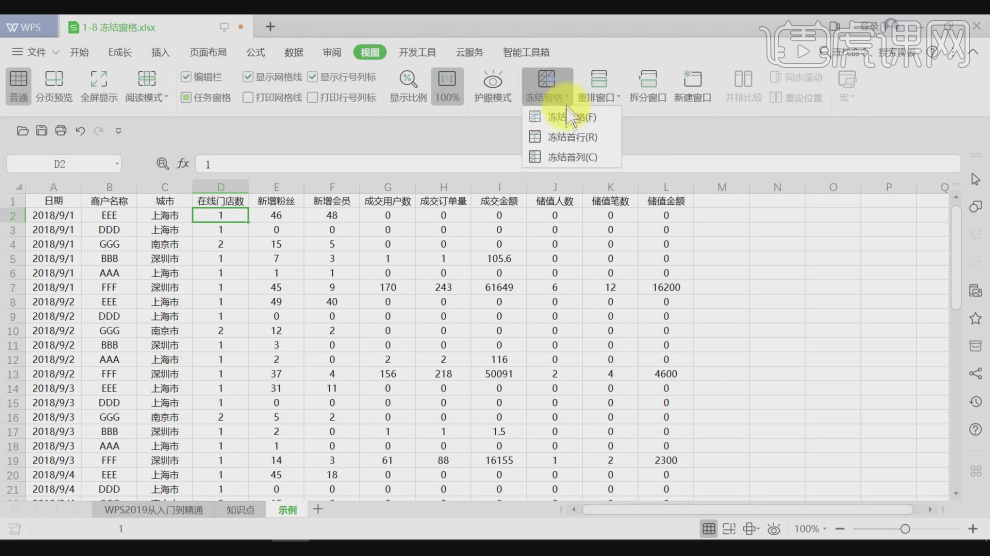Switch to the Formulas (公式) tab
990x556 pixels.
(255, 52)
